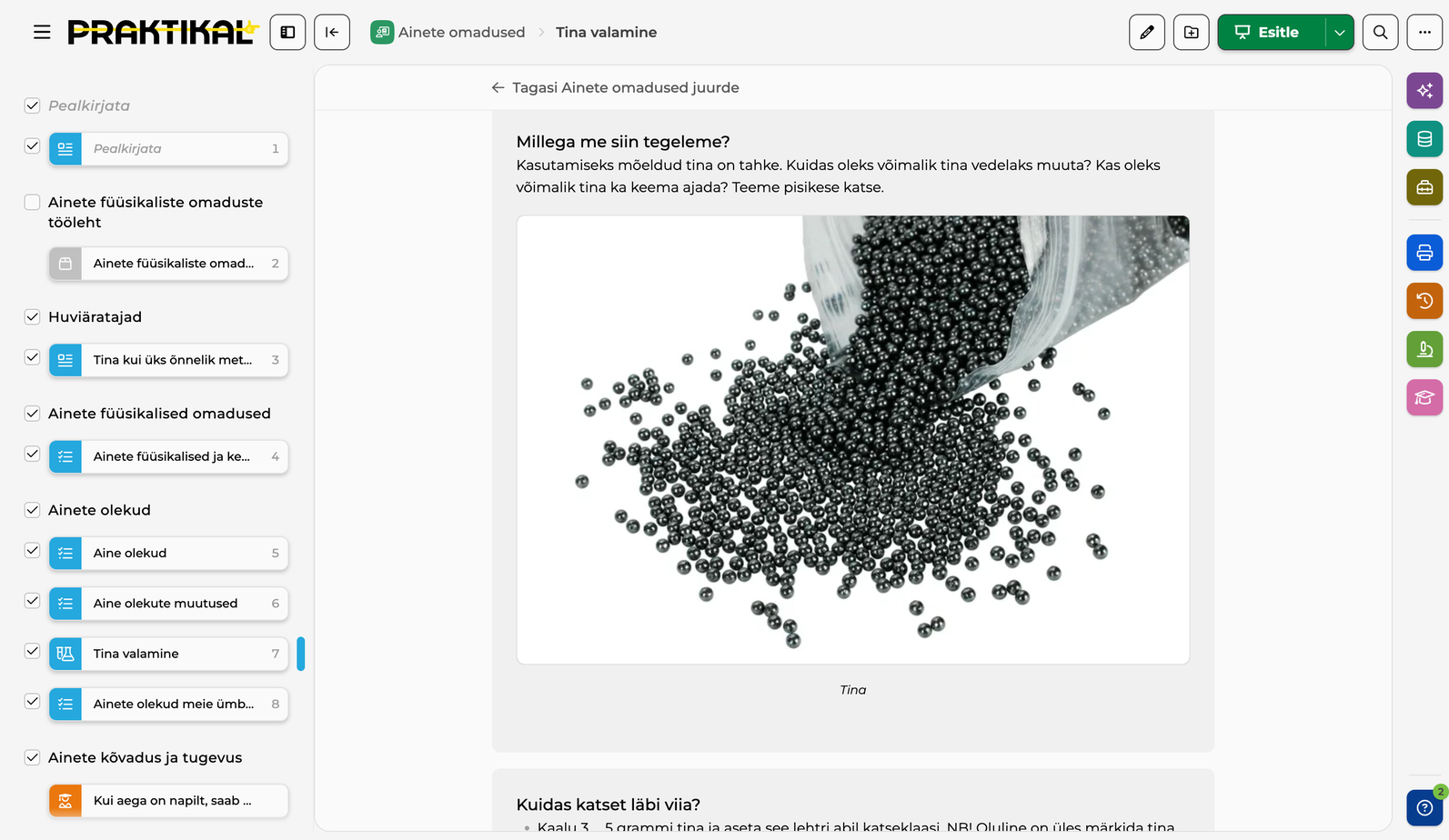Open Ainete füüsikalised ja ke... item
This screenshot has height=840, width=1449.
coord(168,456)
